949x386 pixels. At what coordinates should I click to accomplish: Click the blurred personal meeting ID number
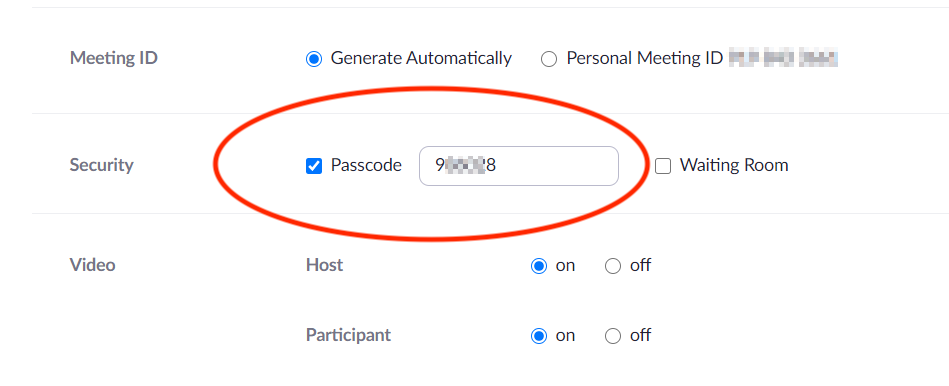[783, 59]
